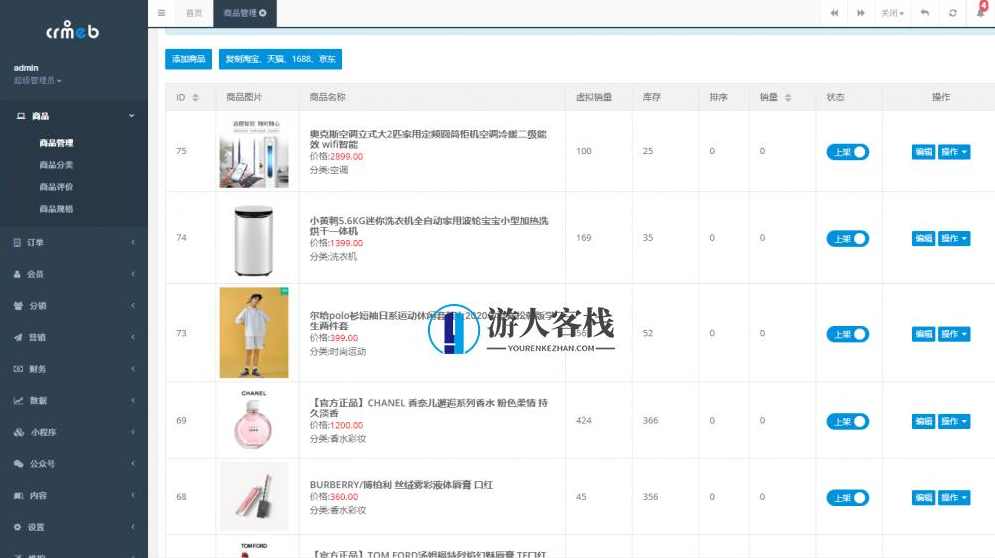Open notifications via the bell icon
This screenshot has height=558, width=995.
(981, 11)
